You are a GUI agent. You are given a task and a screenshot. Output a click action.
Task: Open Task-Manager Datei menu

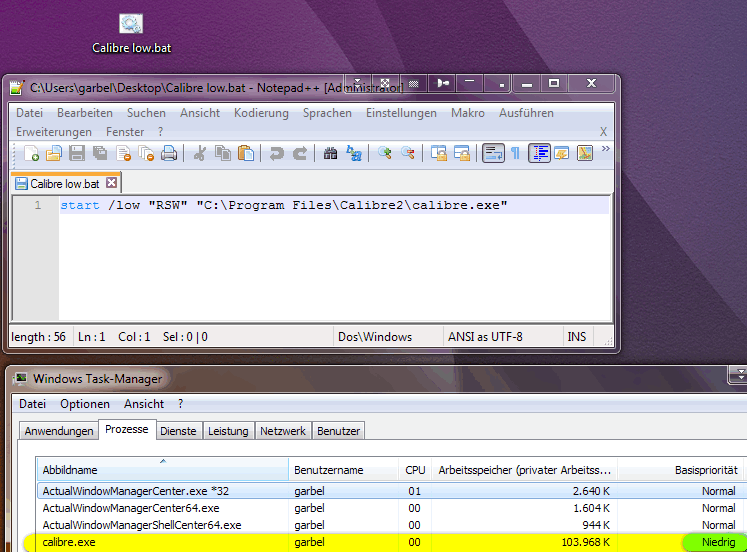(32, 404)
